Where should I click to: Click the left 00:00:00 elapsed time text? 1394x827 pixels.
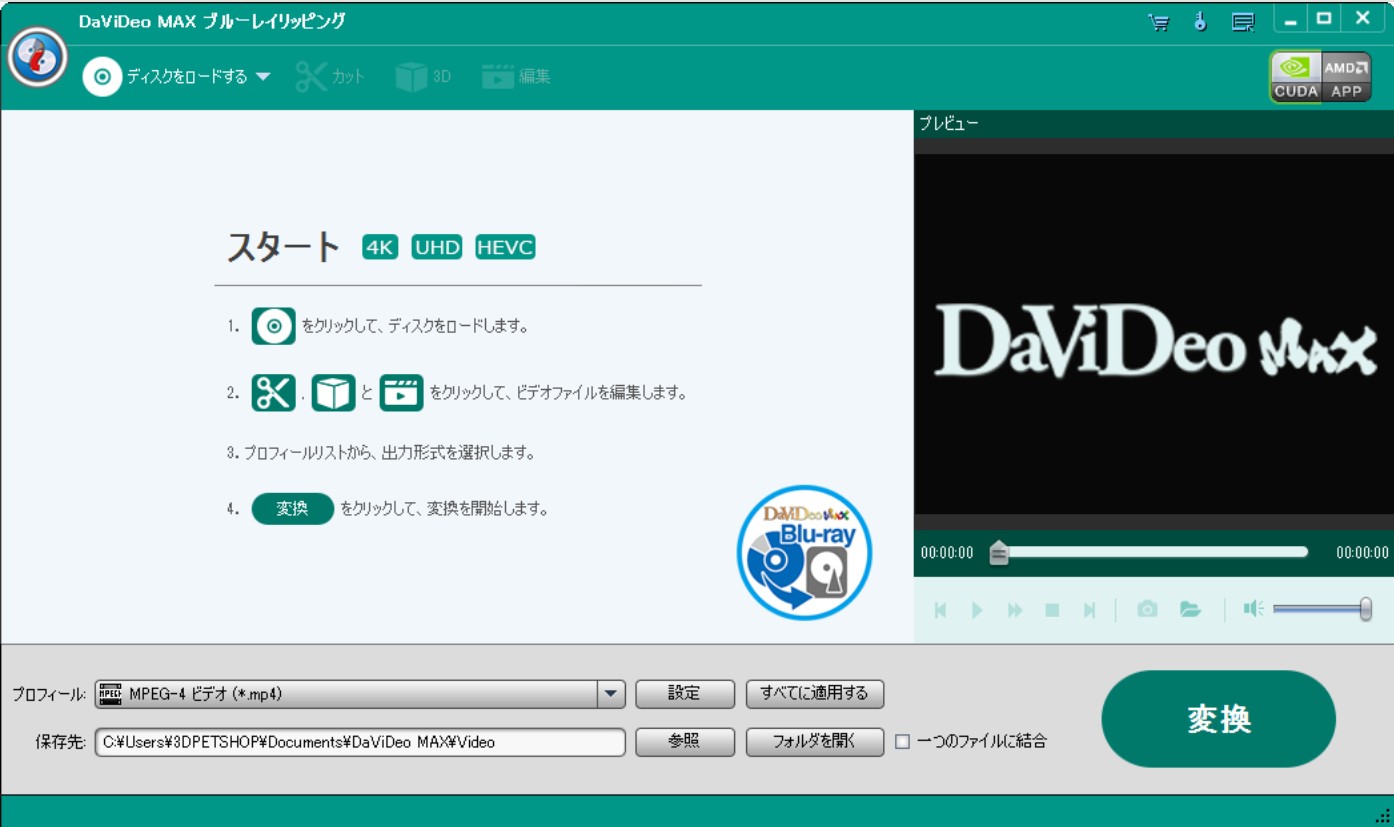(x=947, y=552)
